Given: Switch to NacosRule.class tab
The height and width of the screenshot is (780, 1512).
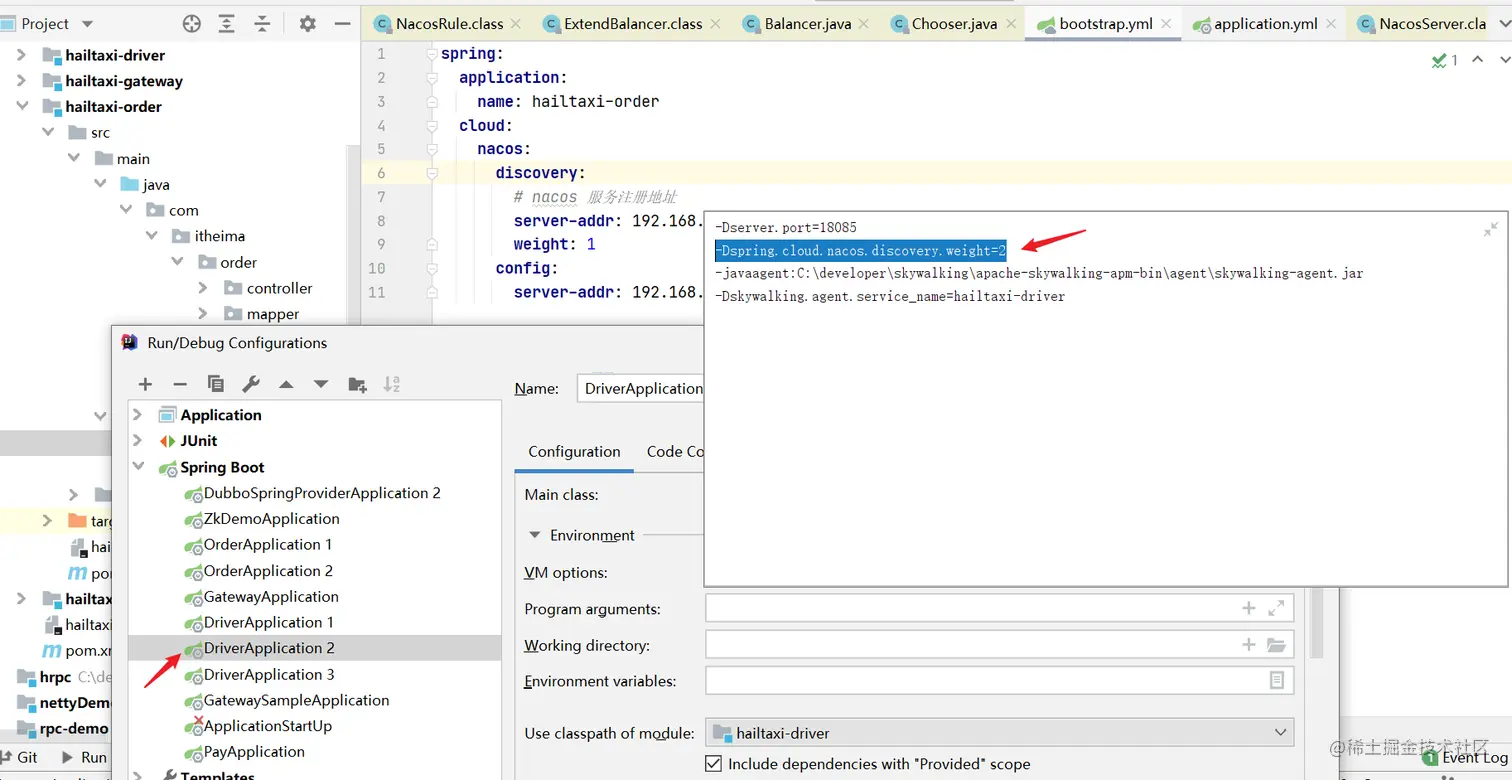Looking at the screenshot, I should click(x=449, y=23).
